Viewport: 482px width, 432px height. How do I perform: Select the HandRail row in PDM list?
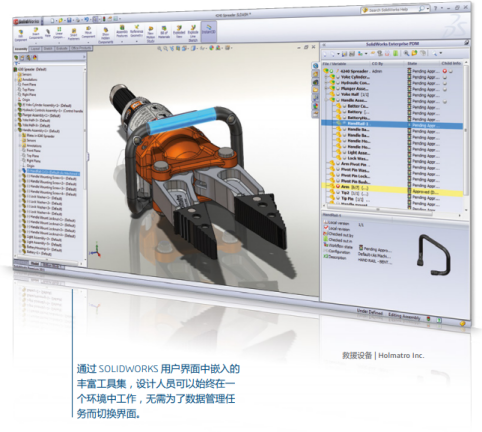pos(392,124)
